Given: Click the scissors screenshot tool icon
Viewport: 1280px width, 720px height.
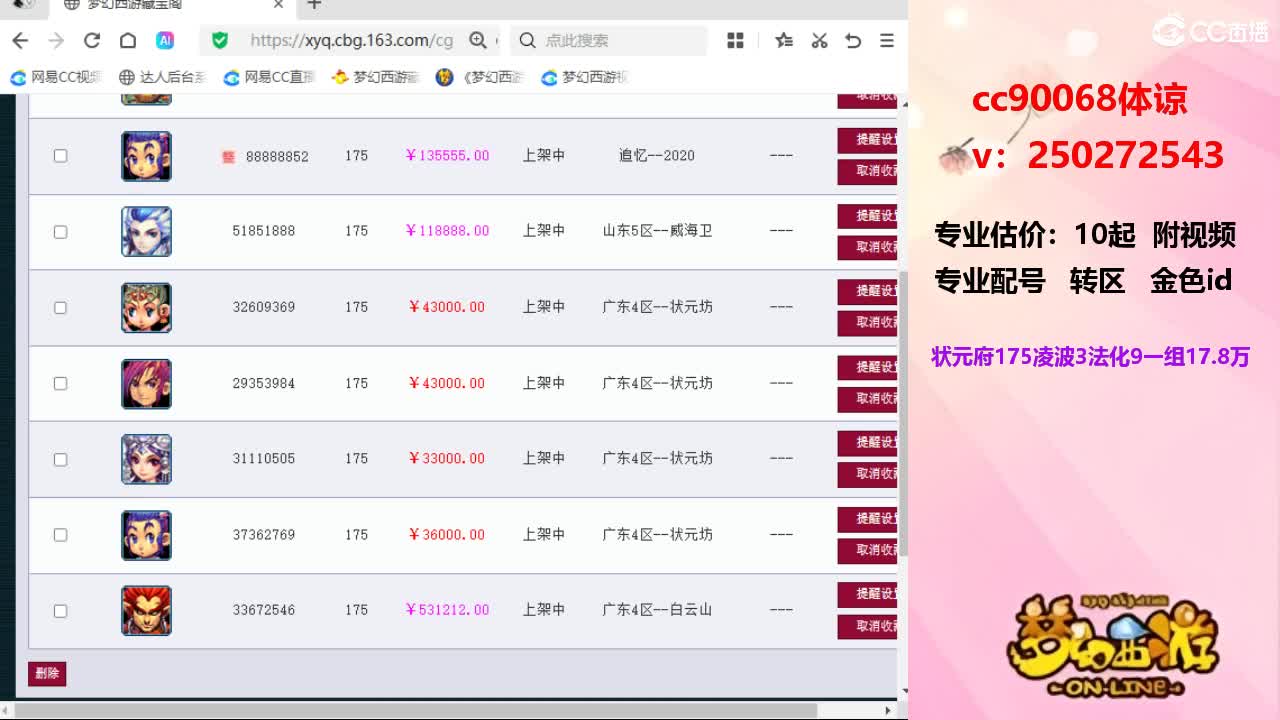Looking at the screenshot, I should tap(819, 40).
